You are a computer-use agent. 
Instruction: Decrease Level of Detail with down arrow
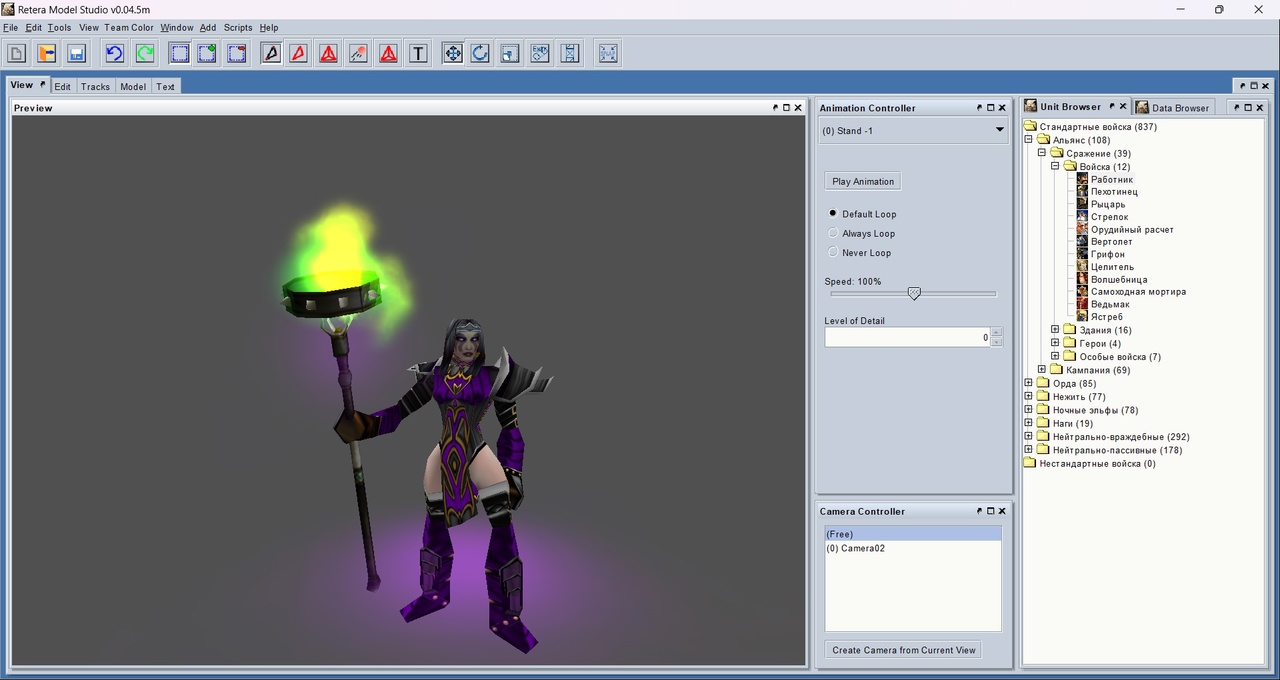(x=996, y=342)
